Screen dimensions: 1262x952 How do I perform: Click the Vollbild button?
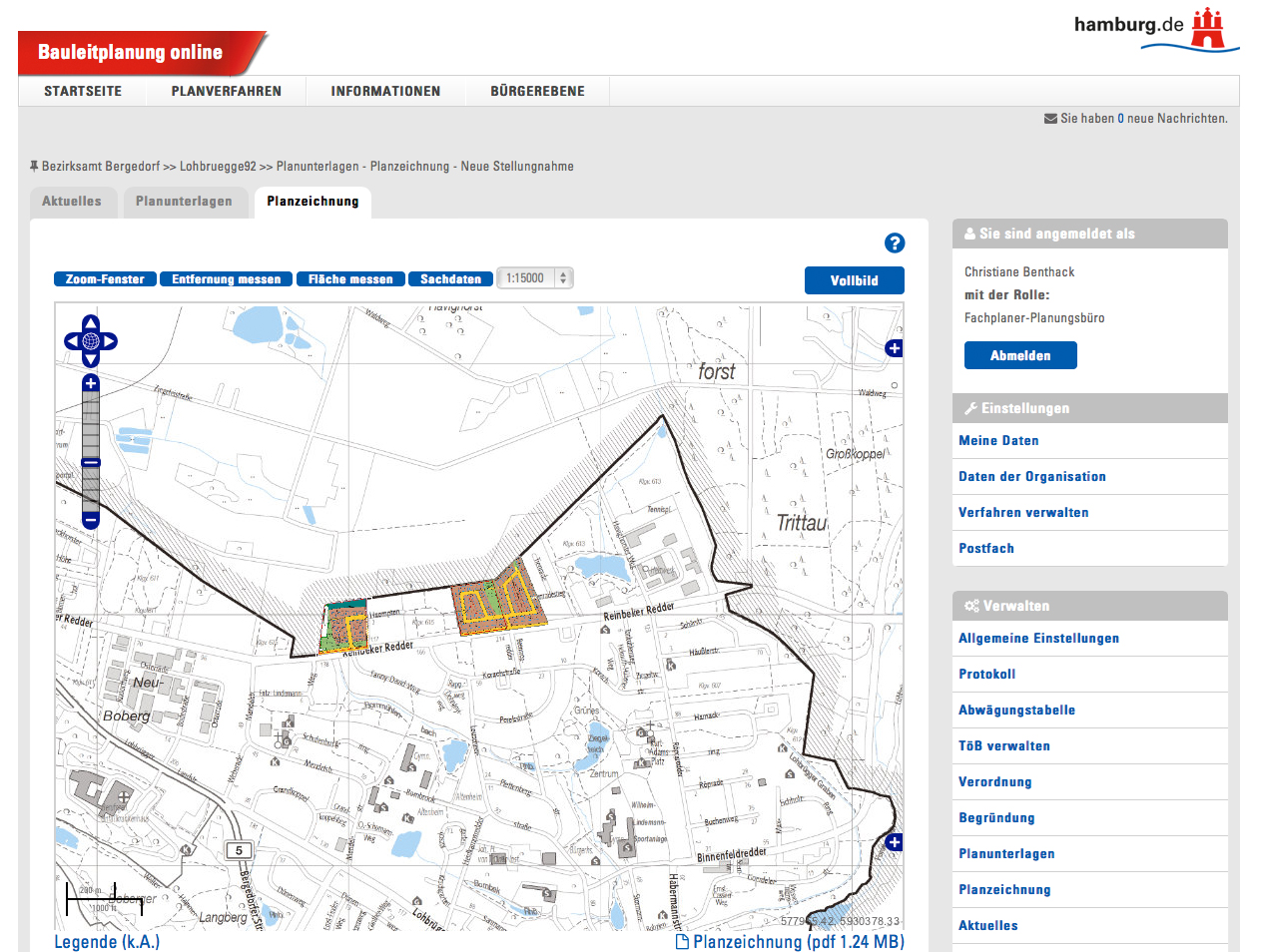point(854,280)
